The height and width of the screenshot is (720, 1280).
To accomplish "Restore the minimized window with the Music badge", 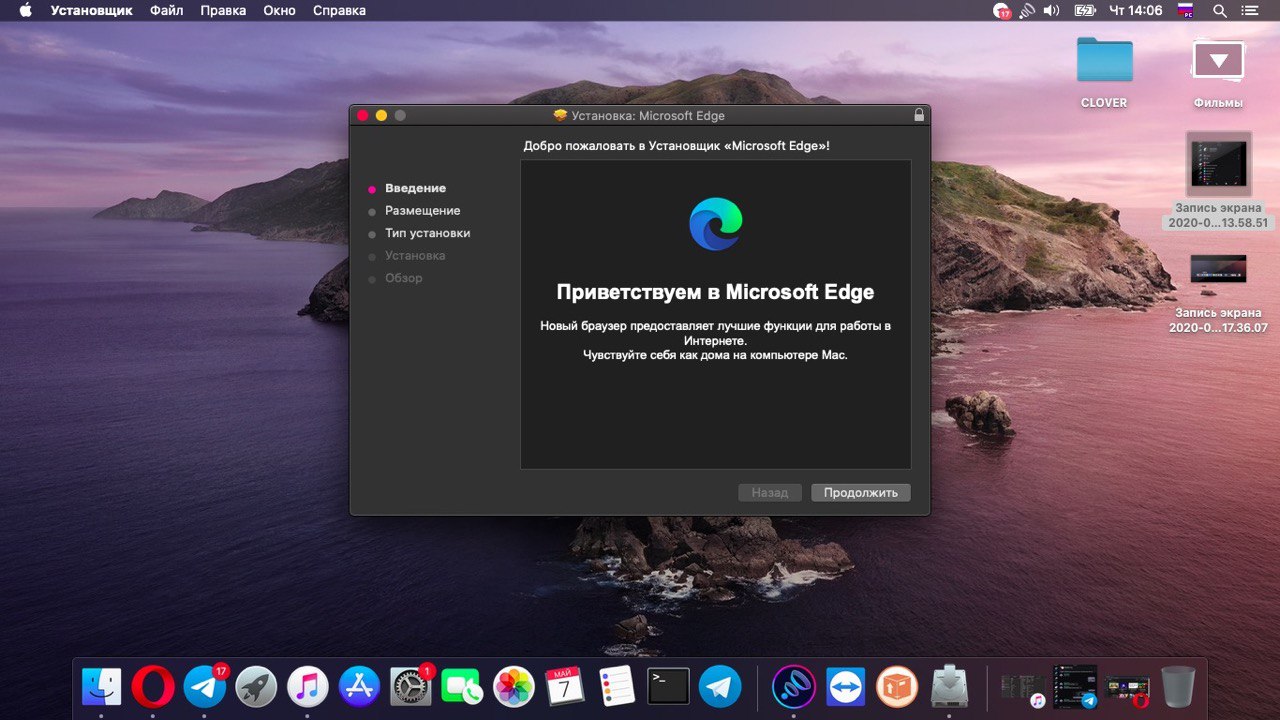I will click(1023, 688).
